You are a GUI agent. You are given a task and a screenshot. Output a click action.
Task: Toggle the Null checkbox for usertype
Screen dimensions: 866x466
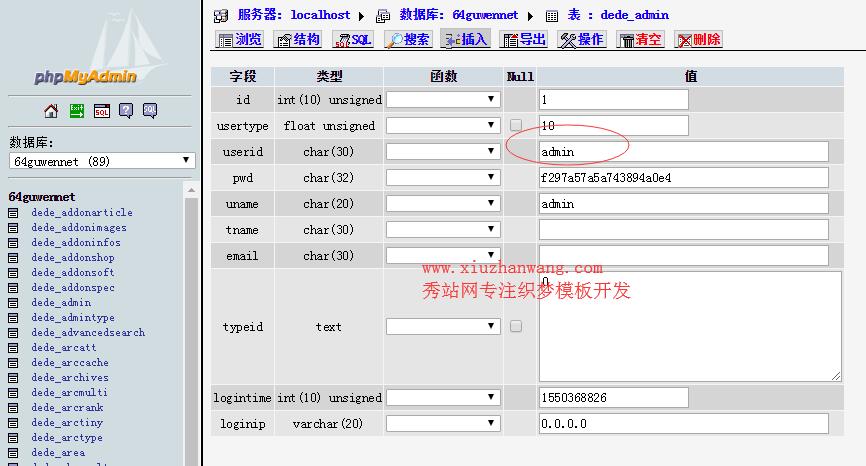pos(516,125)
